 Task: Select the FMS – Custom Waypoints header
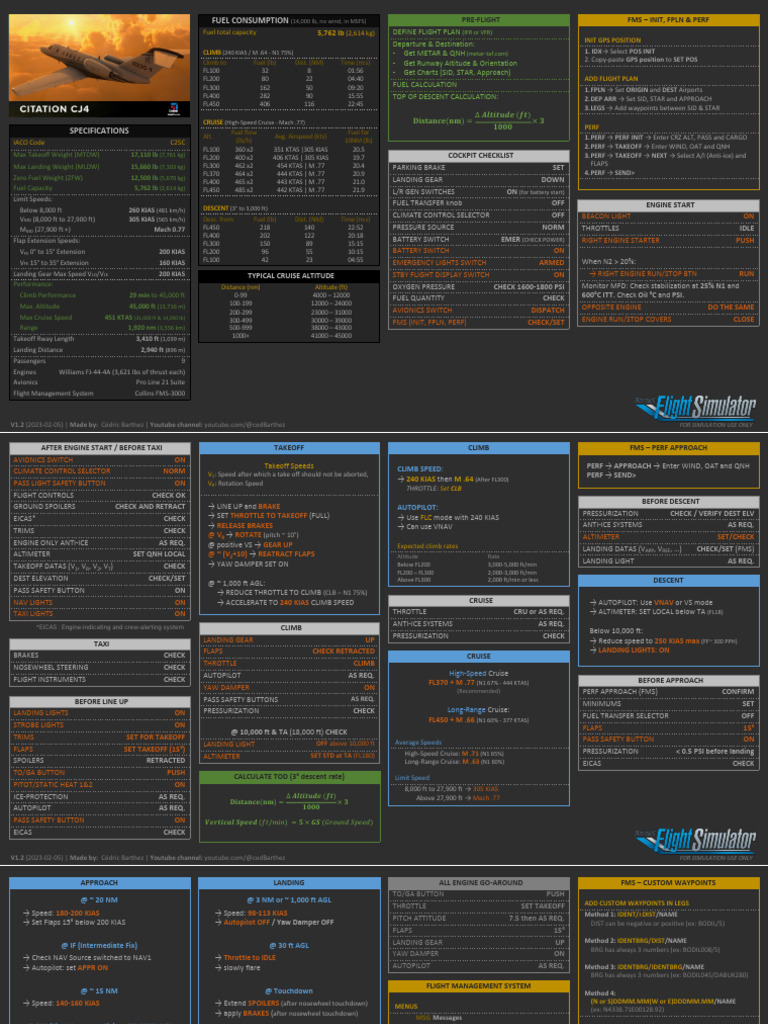point(669,882)
